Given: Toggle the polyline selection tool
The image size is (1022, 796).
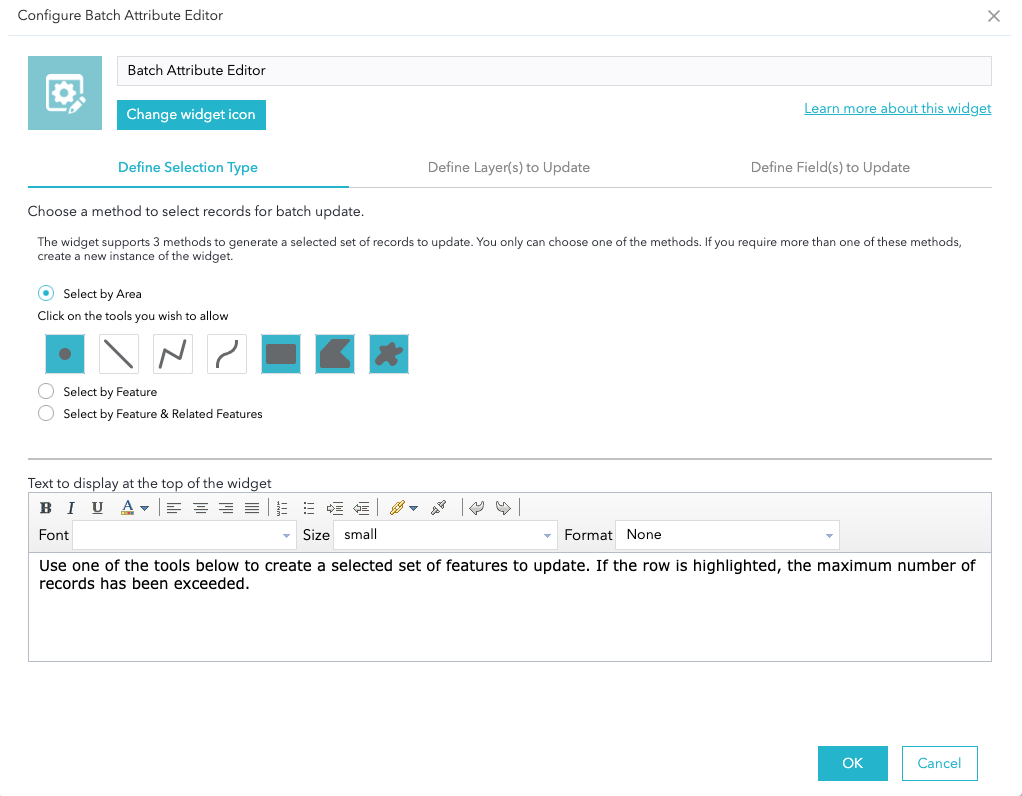Looking at the screenshot, I should click(x=173, y=354).
